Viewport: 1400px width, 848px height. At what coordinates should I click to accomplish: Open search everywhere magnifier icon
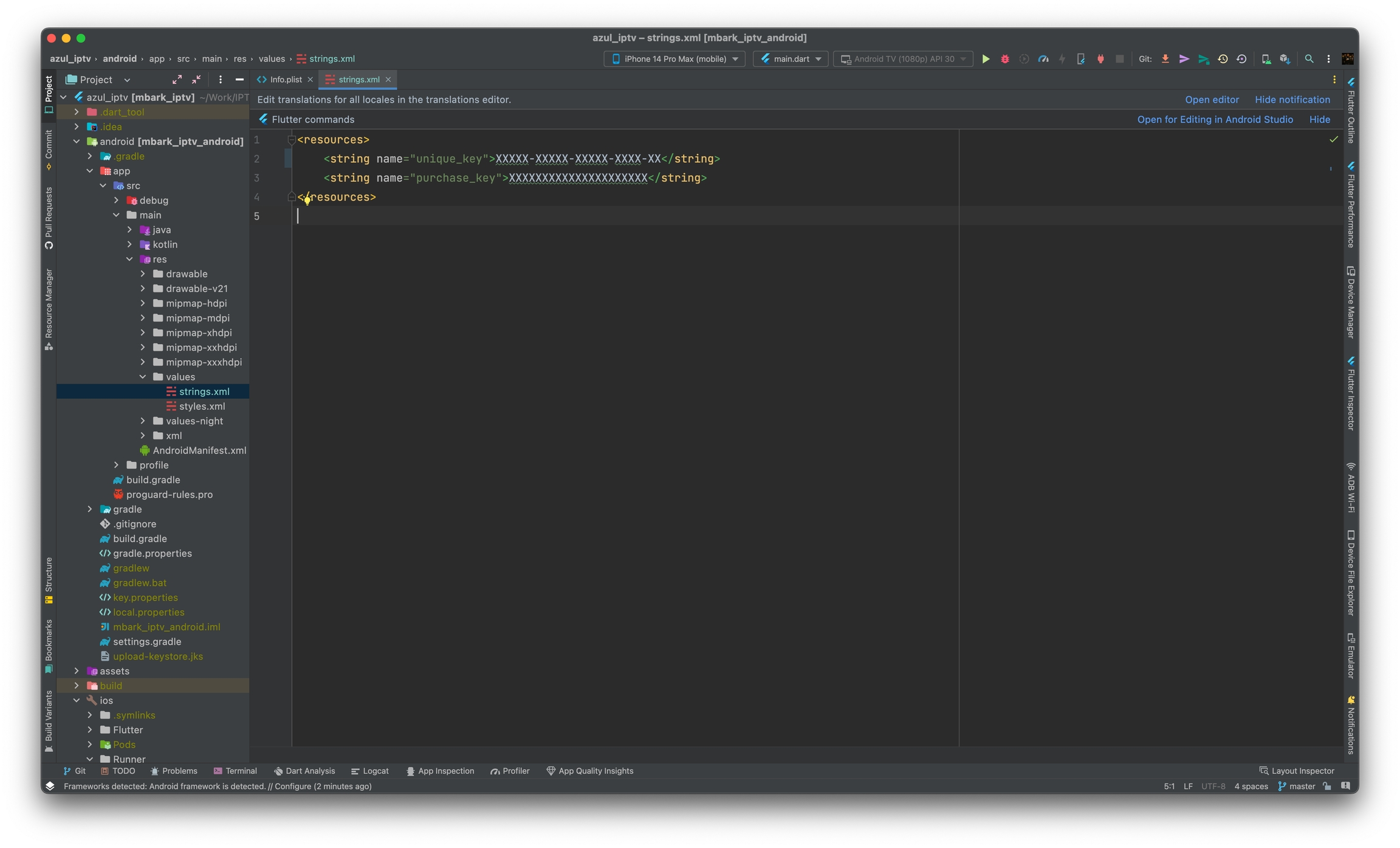[x=1309, y=59]
